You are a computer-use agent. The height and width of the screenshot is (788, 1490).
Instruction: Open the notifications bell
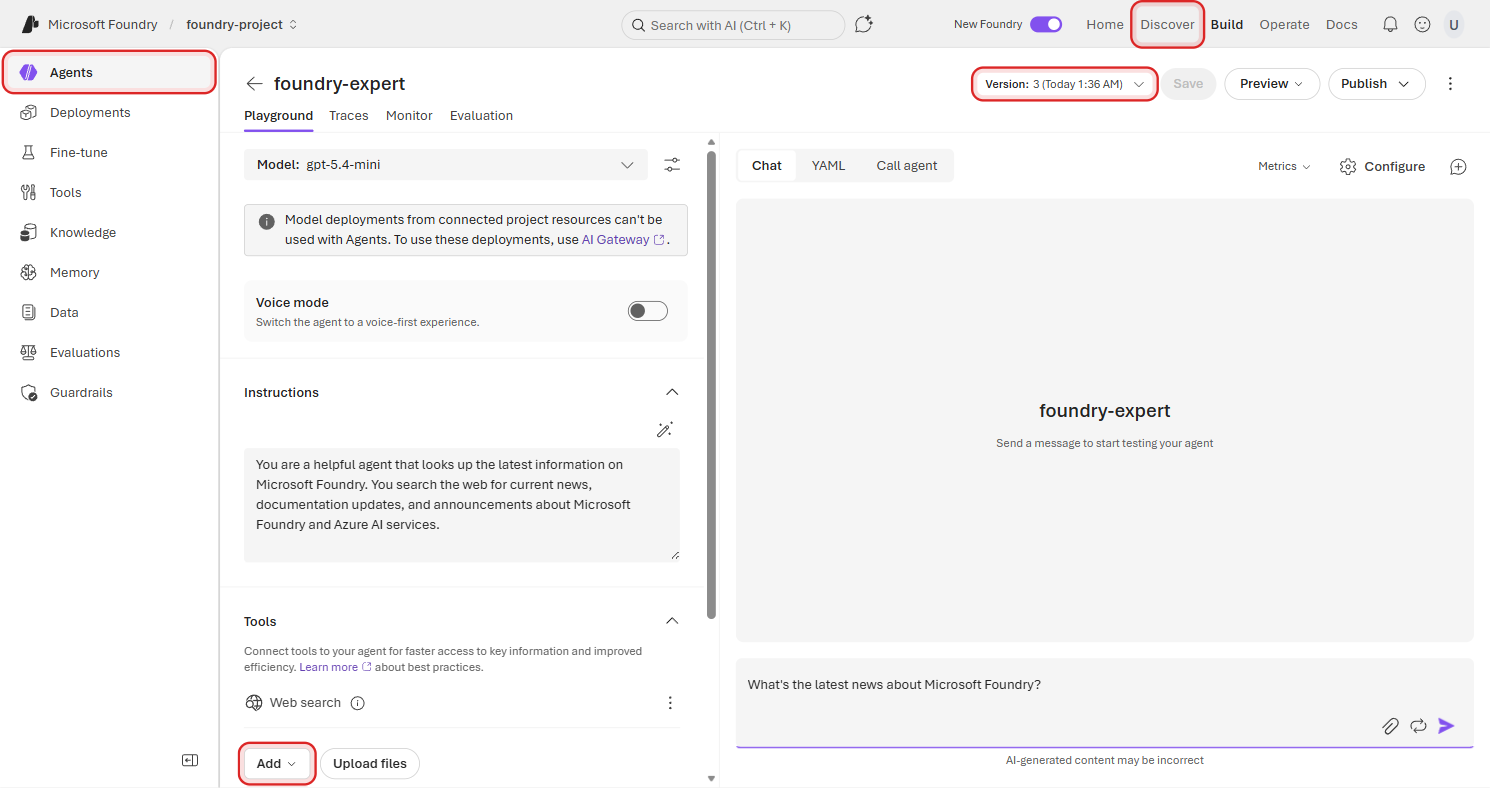tap(1390, 25)
